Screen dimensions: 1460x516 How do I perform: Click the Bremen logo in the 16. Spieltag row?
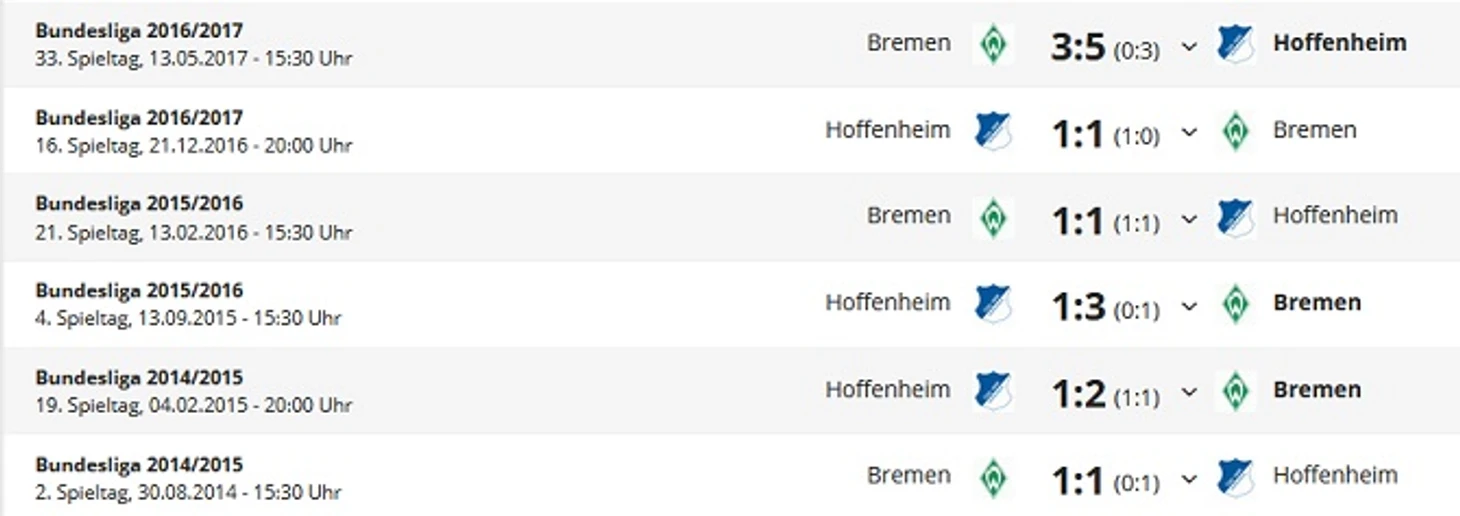pyautogui.click(x=1235, y=131)
